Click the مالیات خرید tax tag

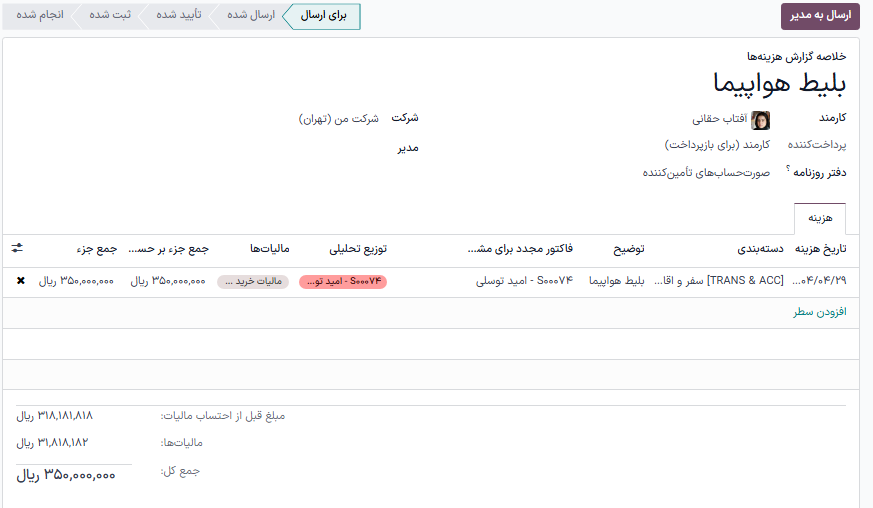(253, 282)
